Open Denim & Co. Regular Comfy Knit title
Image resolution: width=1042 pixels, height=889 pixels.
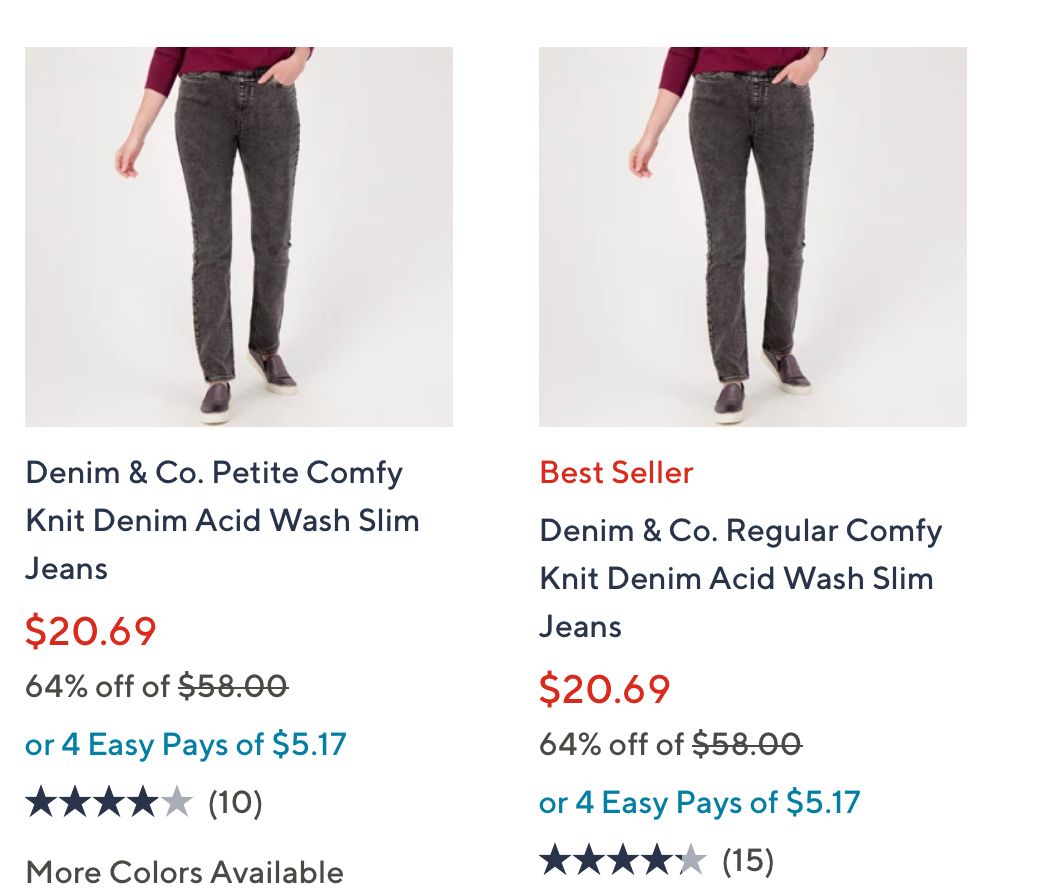(x=740, y=578)
